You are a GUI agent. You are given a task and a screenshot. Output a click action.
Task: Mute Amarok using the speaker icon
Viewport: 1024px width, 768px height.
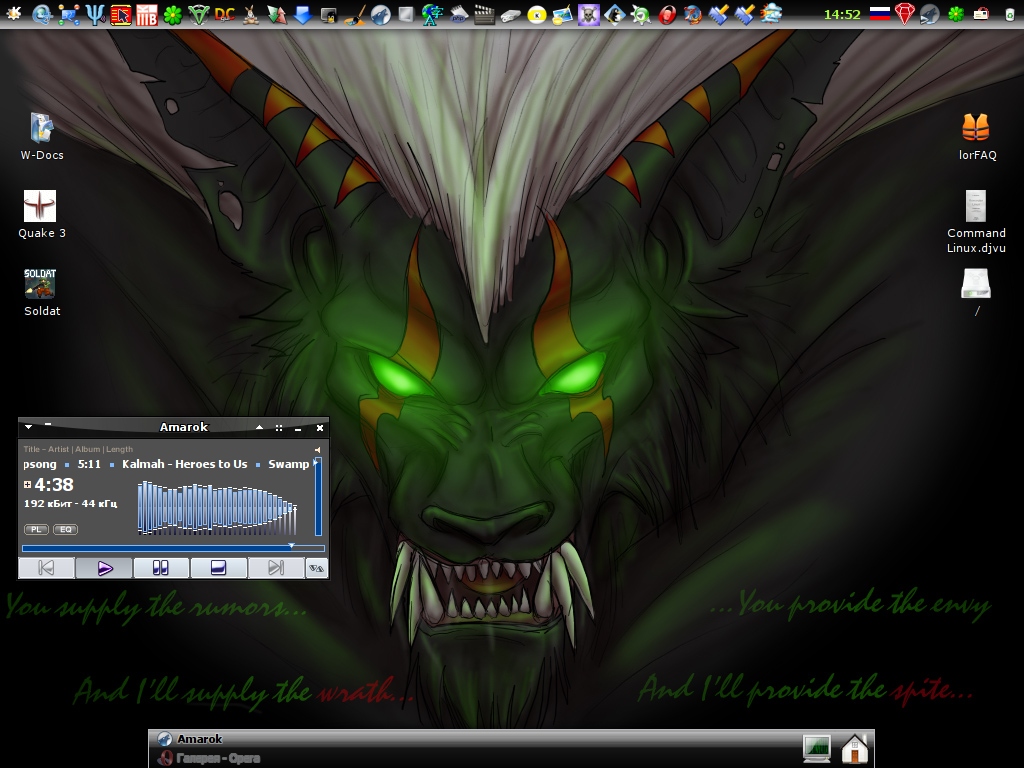coord(317,450)
